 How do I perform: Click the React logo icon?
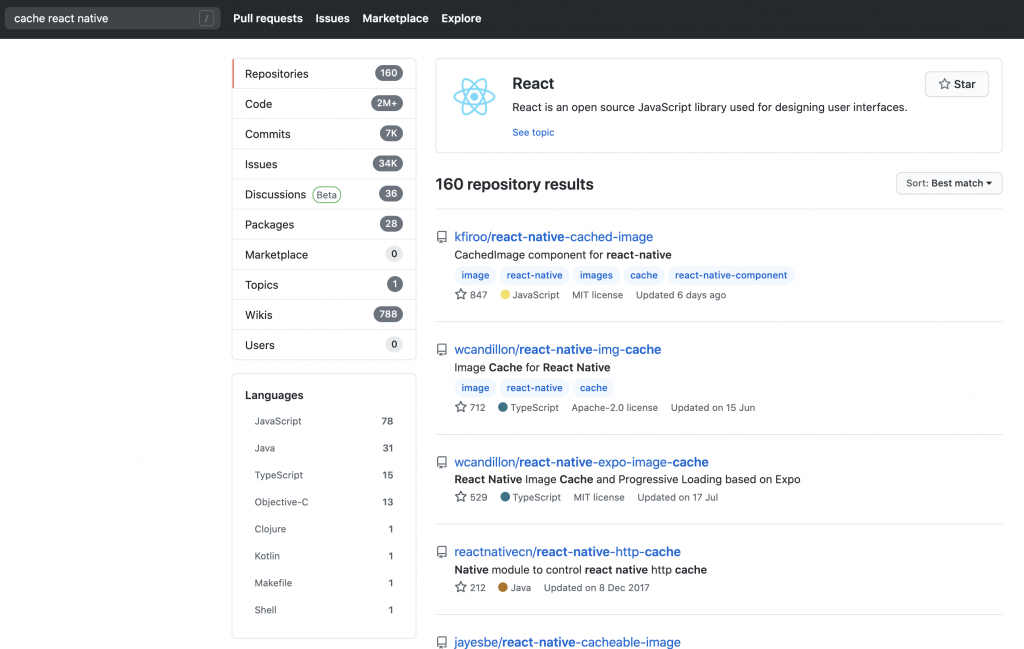(x=474, y=97)
